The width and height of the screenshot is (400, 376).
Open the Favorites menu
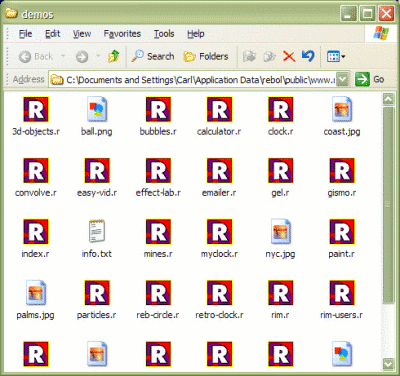[122, 34]
